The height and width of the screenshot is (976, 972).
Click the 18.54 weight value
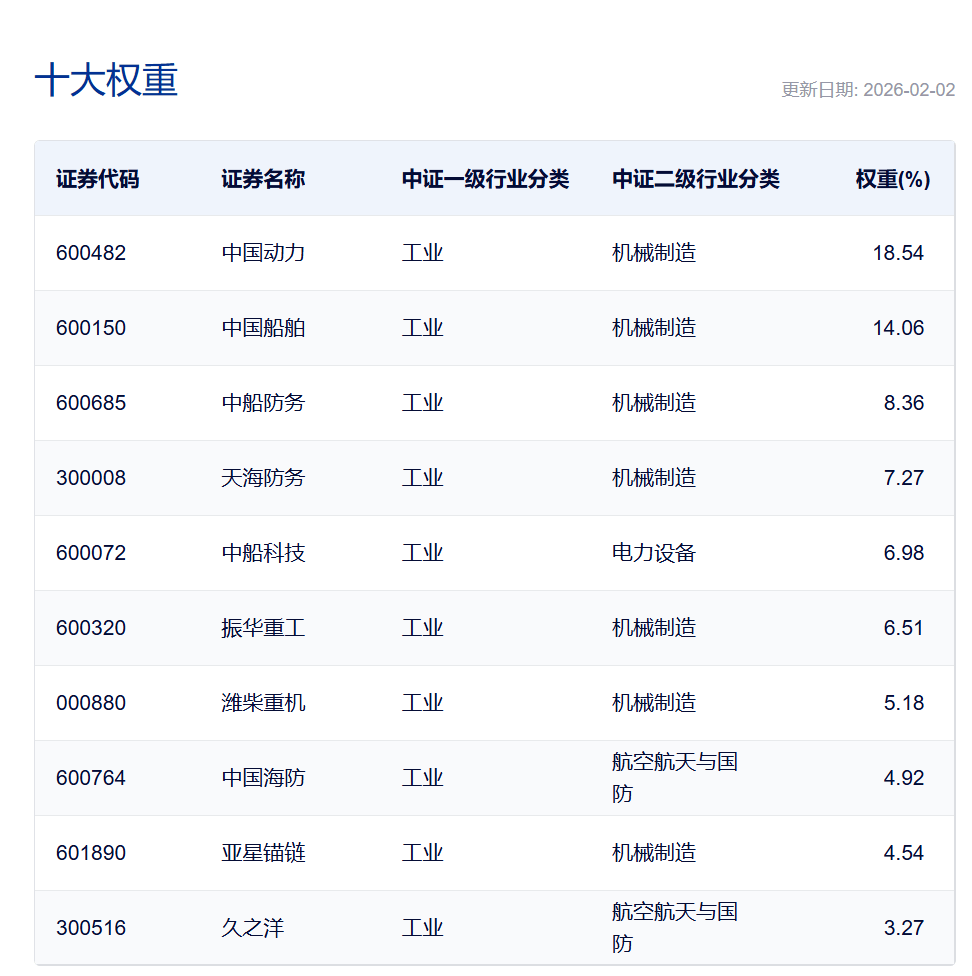coord(897,253)
